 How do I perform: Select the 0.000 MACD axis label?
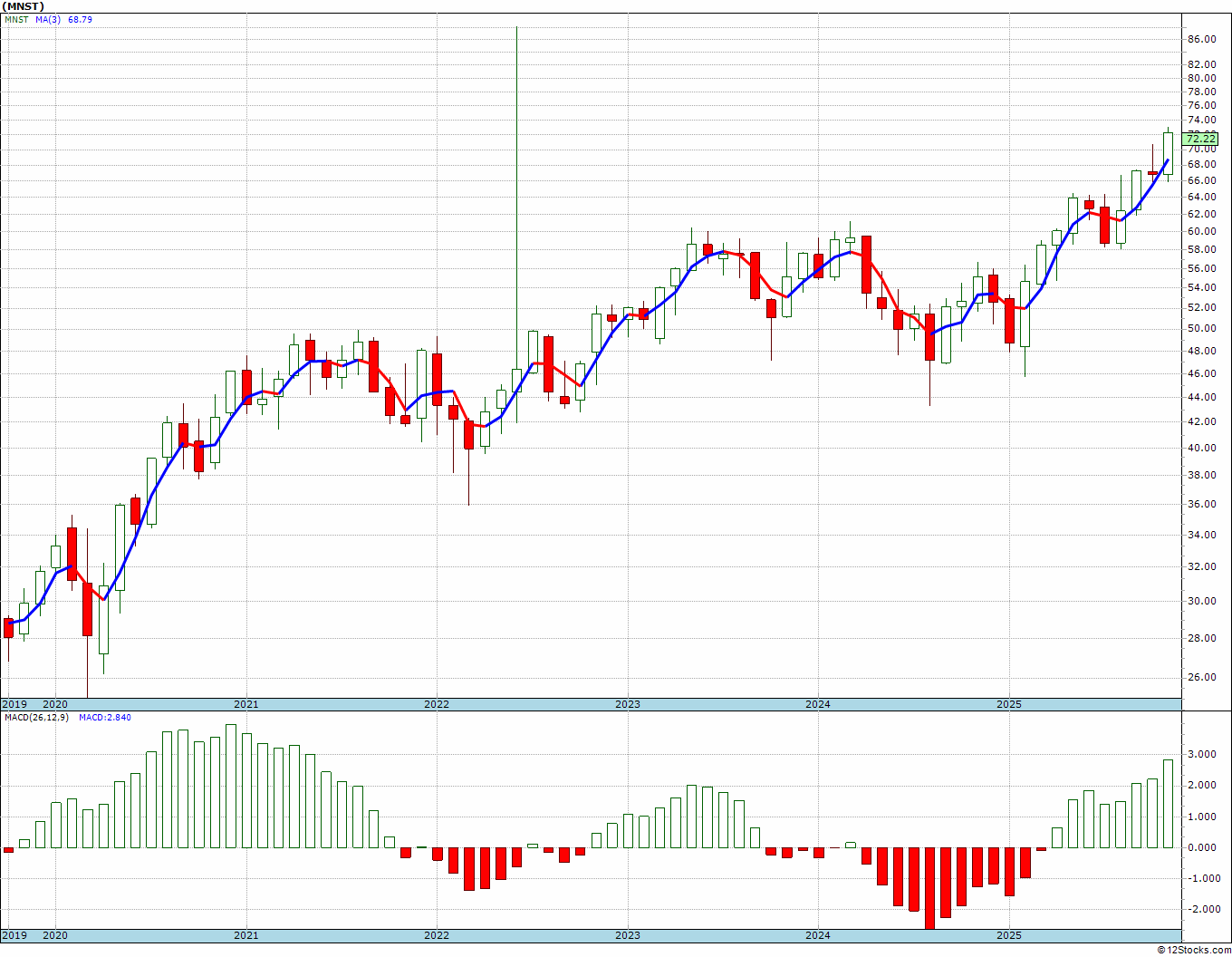point(1203,847)
